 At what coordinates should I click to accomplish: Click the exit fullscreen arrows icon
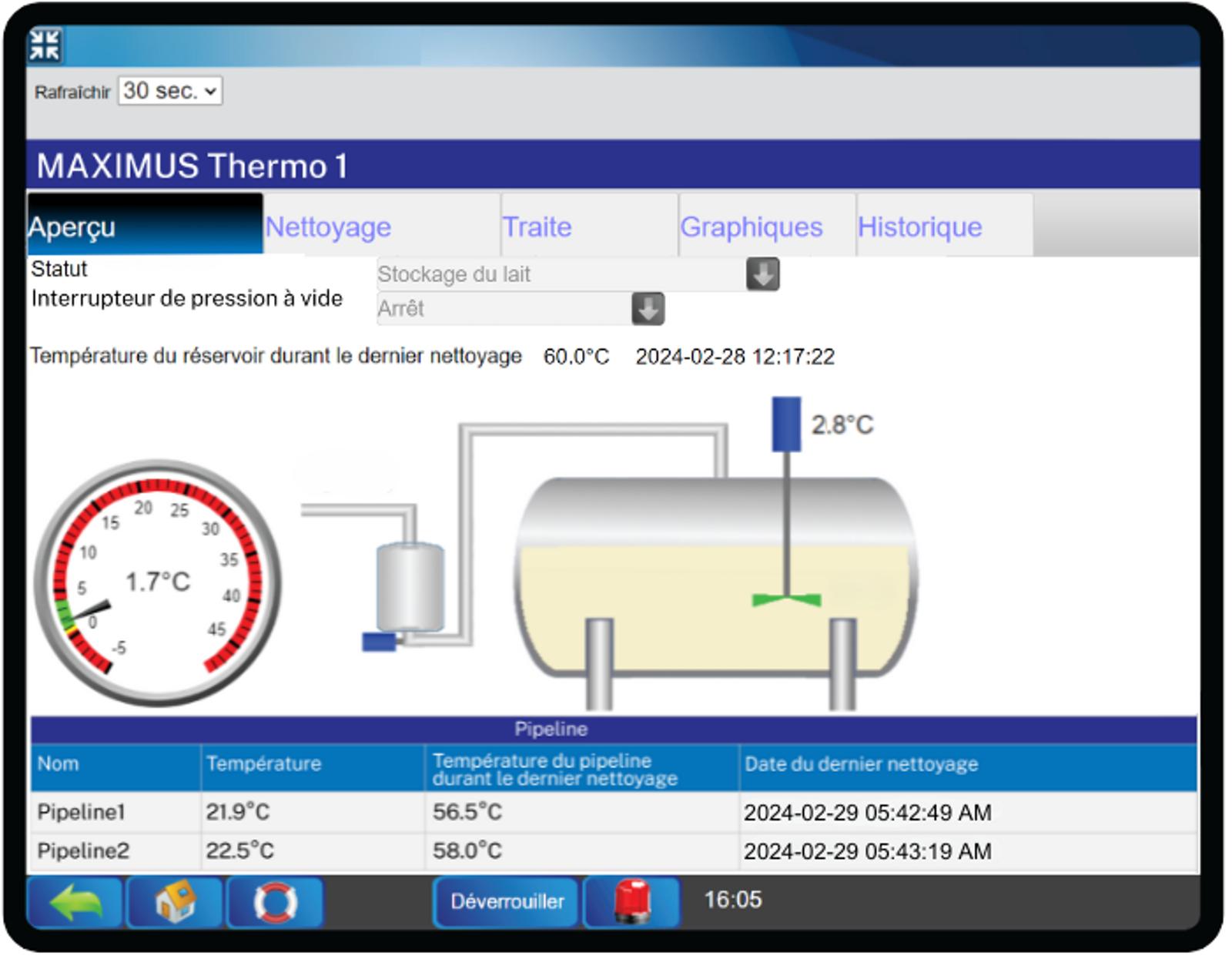pos(45,45)
